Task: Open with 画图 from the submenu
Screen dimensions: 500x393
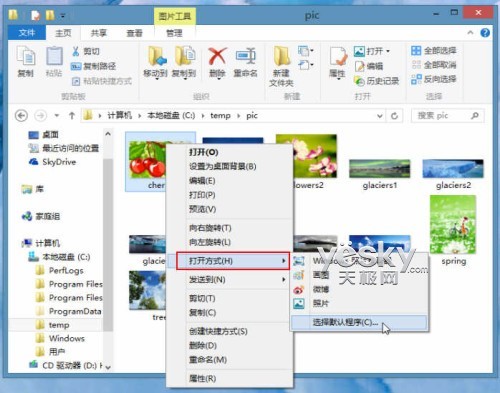Action: pos(359,275)
